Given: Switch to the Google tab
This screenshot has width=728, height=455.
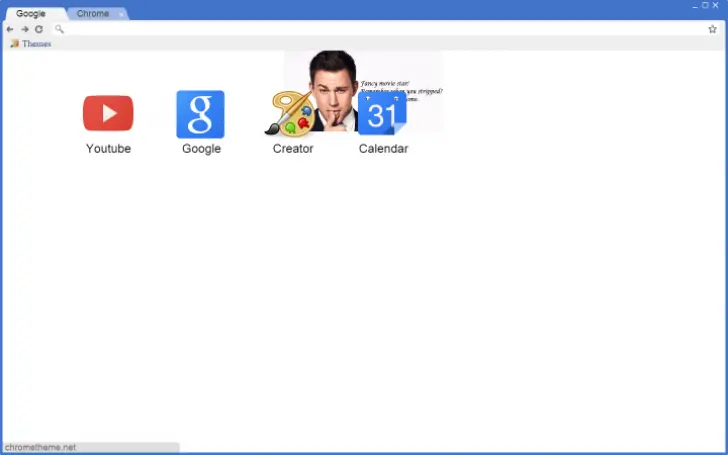Looking at the screenshot, I should [x=31, y=14].
